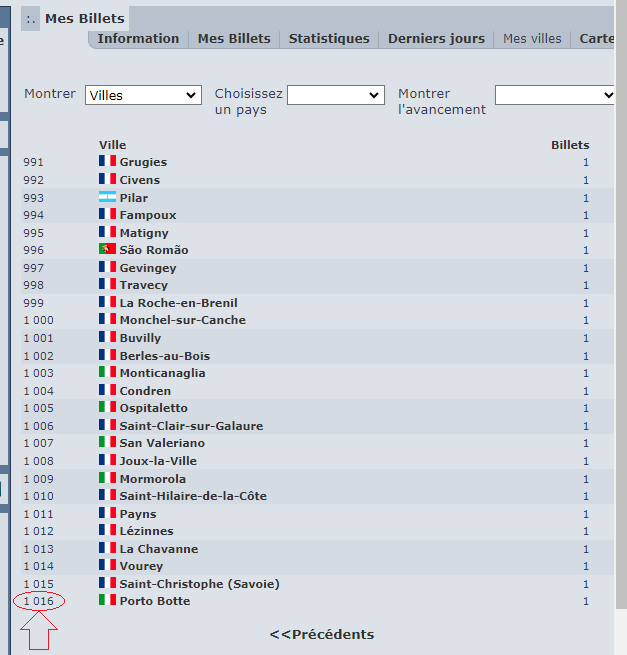Viewport: 627px width, 655px height.
Task: Click the Portugal flag beside São Romão
Action: pos(107,249)
